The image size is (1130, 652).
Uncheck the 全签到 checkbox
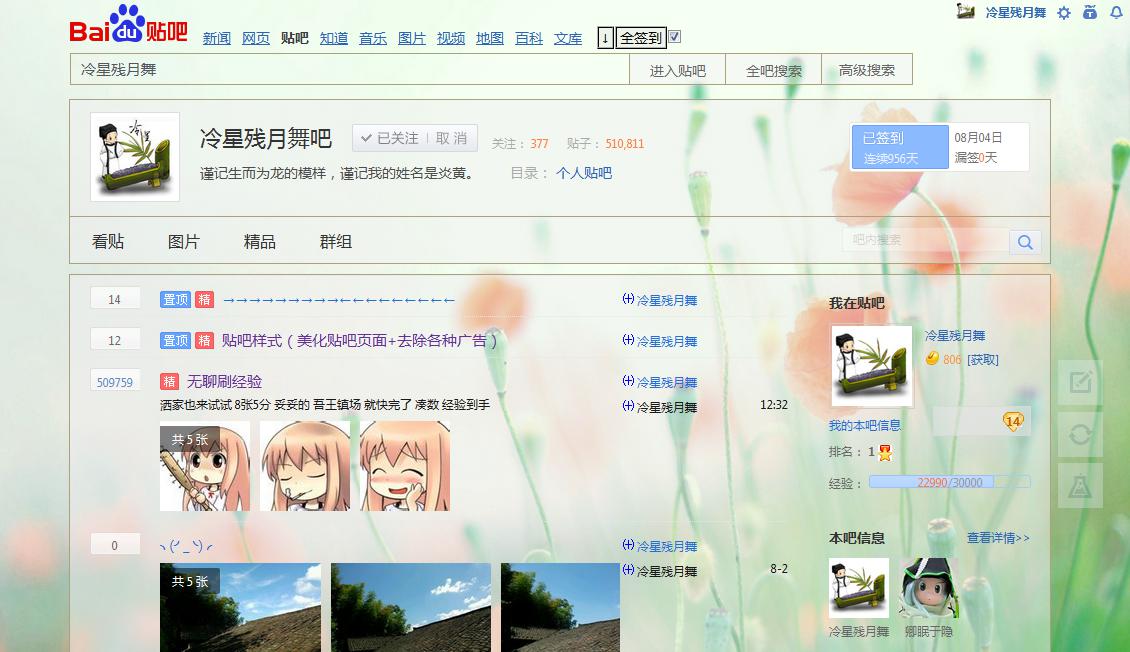(675, 36)
